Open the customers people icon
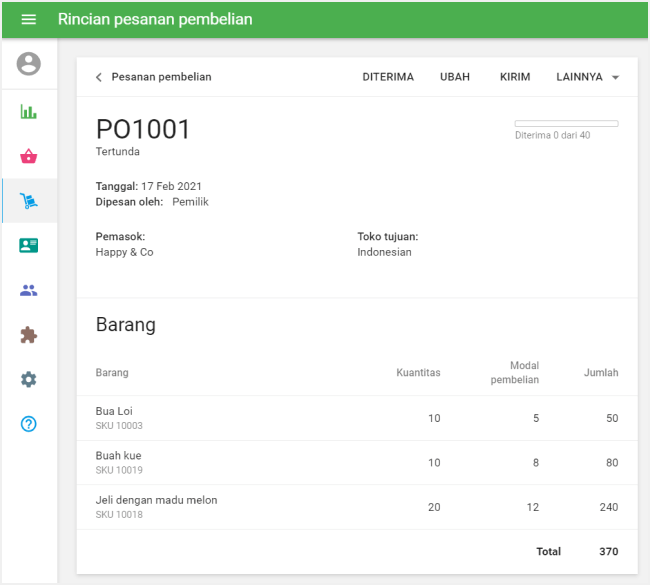The width and height of the screenshot is (650, 585). pyautogui.click(x=29, y=291)
